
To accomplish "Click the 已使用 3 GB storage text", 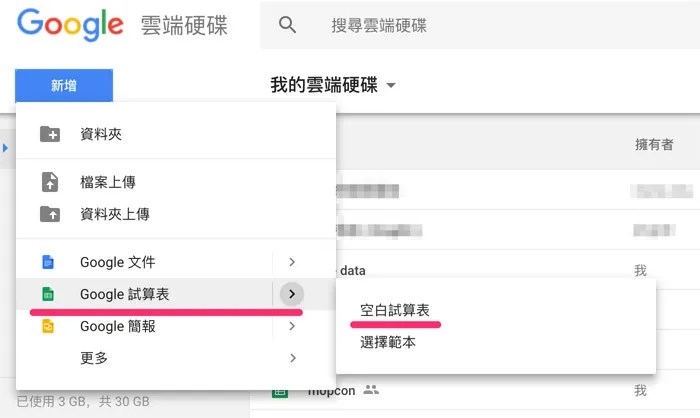I will (83, 401).
